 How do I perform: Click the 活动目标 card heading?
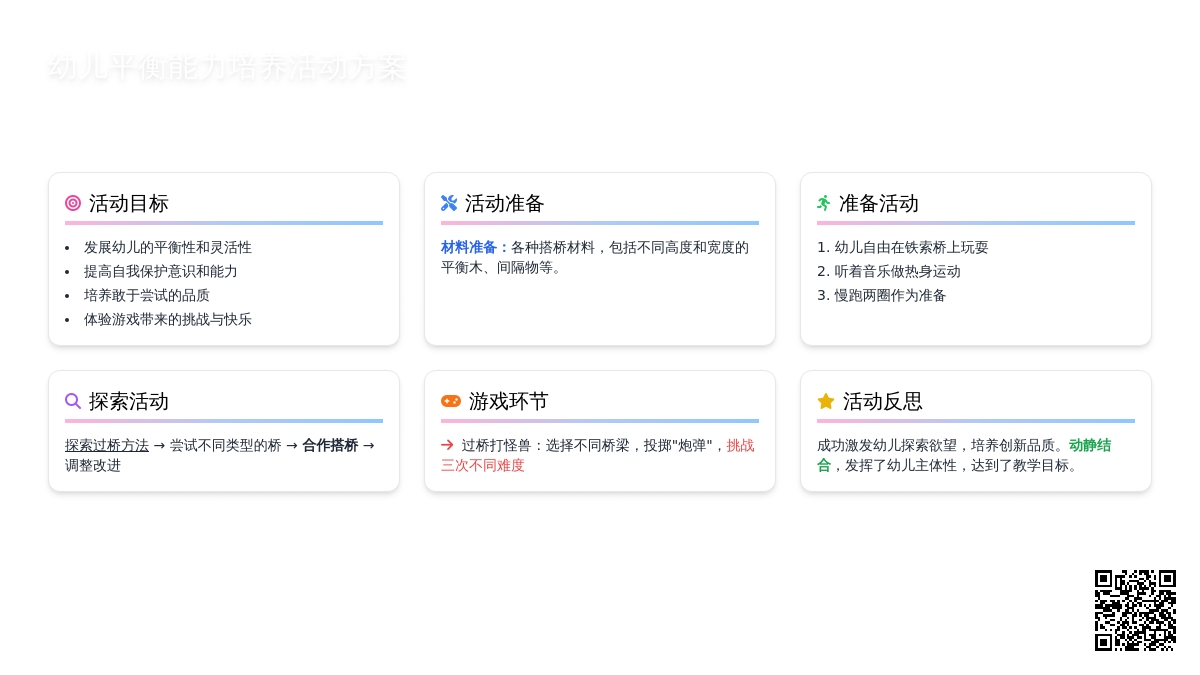tap(129, 203)
